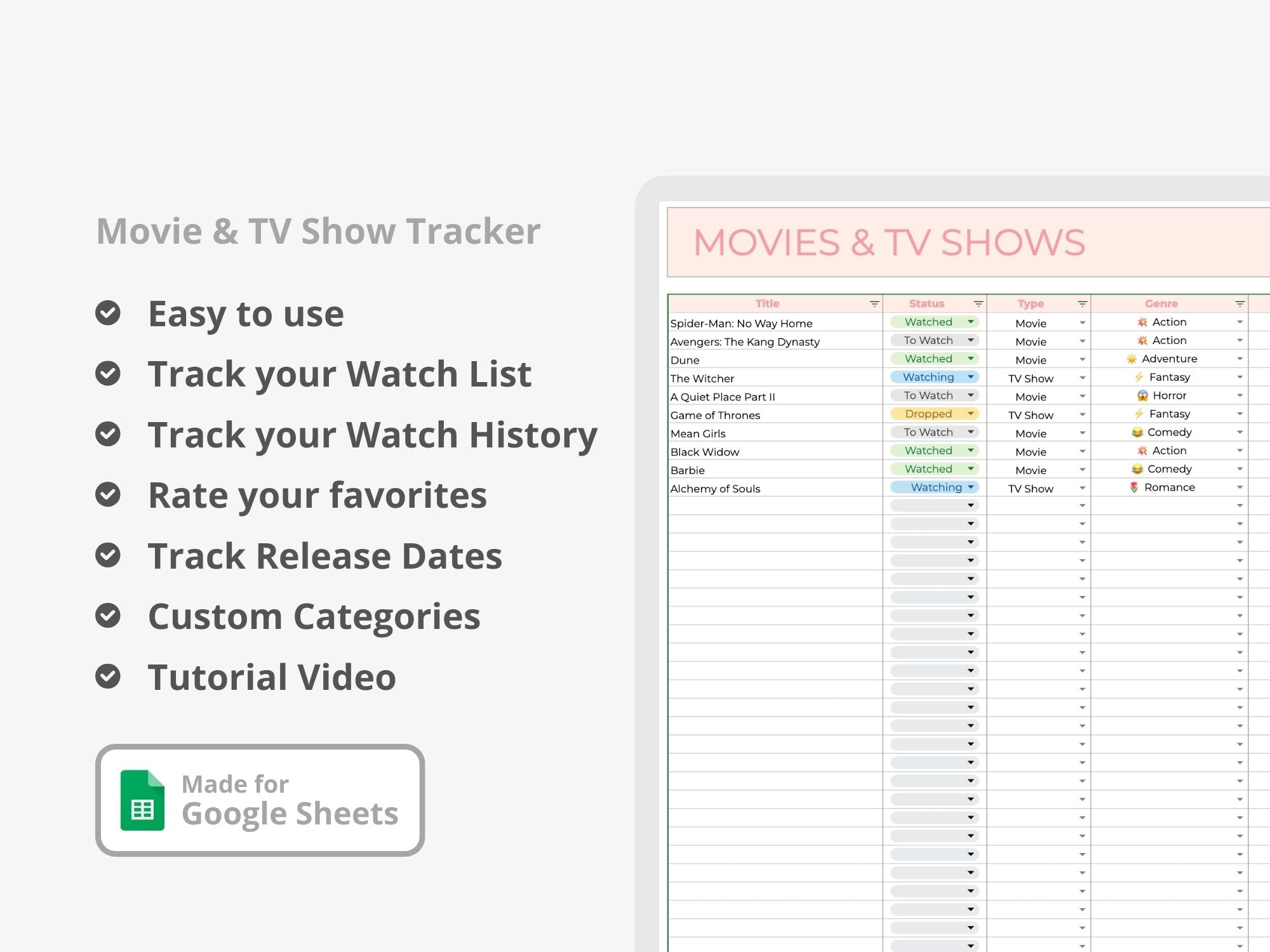Click the horror emoji in the Genre column
This screenshot has height=952, width=1270.
[x=1142, y=395]
